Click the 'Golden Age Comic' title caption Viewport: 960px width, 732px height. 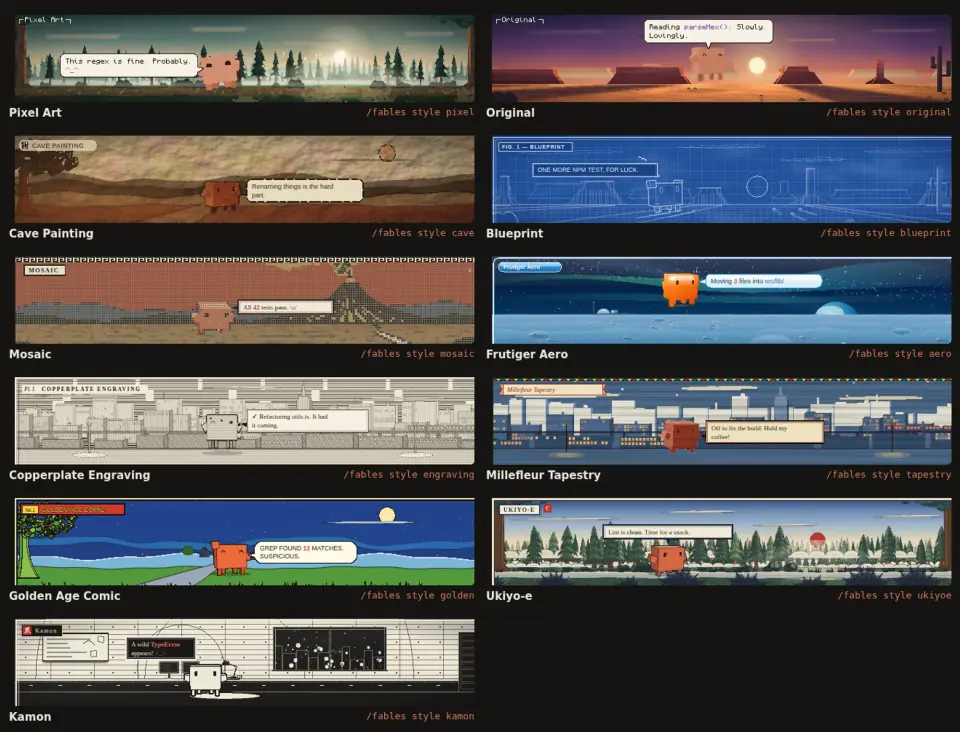click(64, 596)
